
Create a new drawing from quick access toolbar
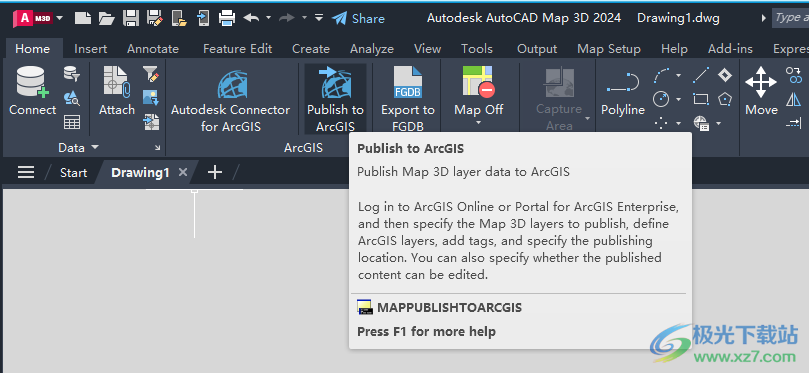pyautogui.click(x=83, y=19)
